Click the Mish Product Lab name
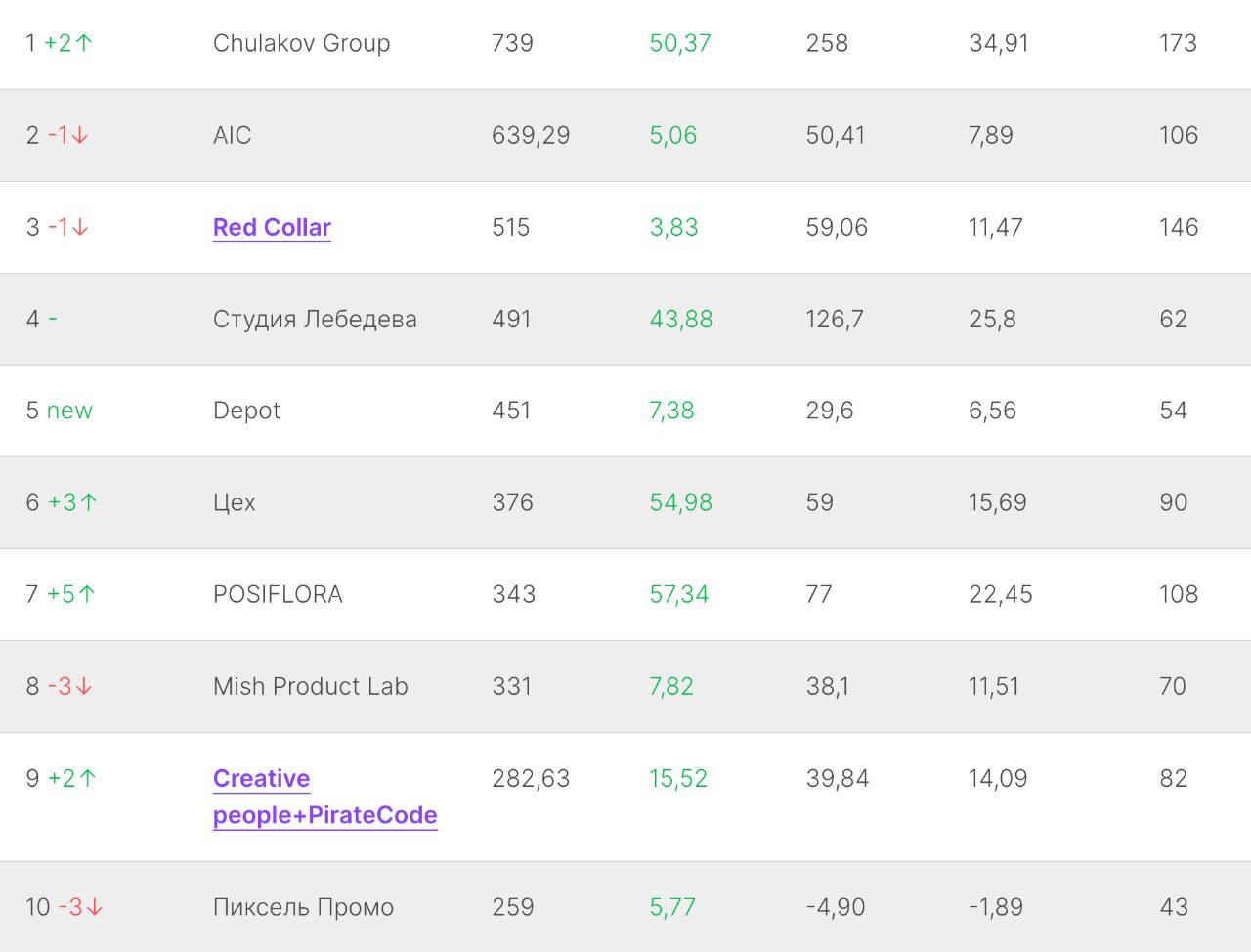The image size is (1251, 952). click(x=311, y=686)
